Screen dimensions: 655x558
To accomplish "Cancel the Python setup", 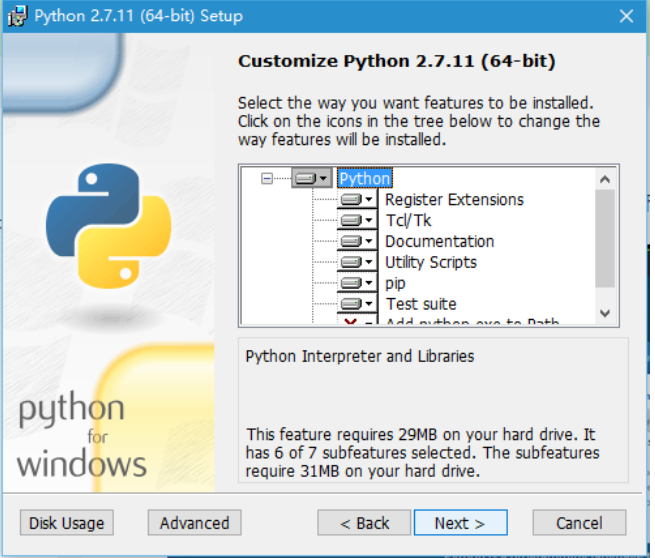I will click(x=579, y=522).
